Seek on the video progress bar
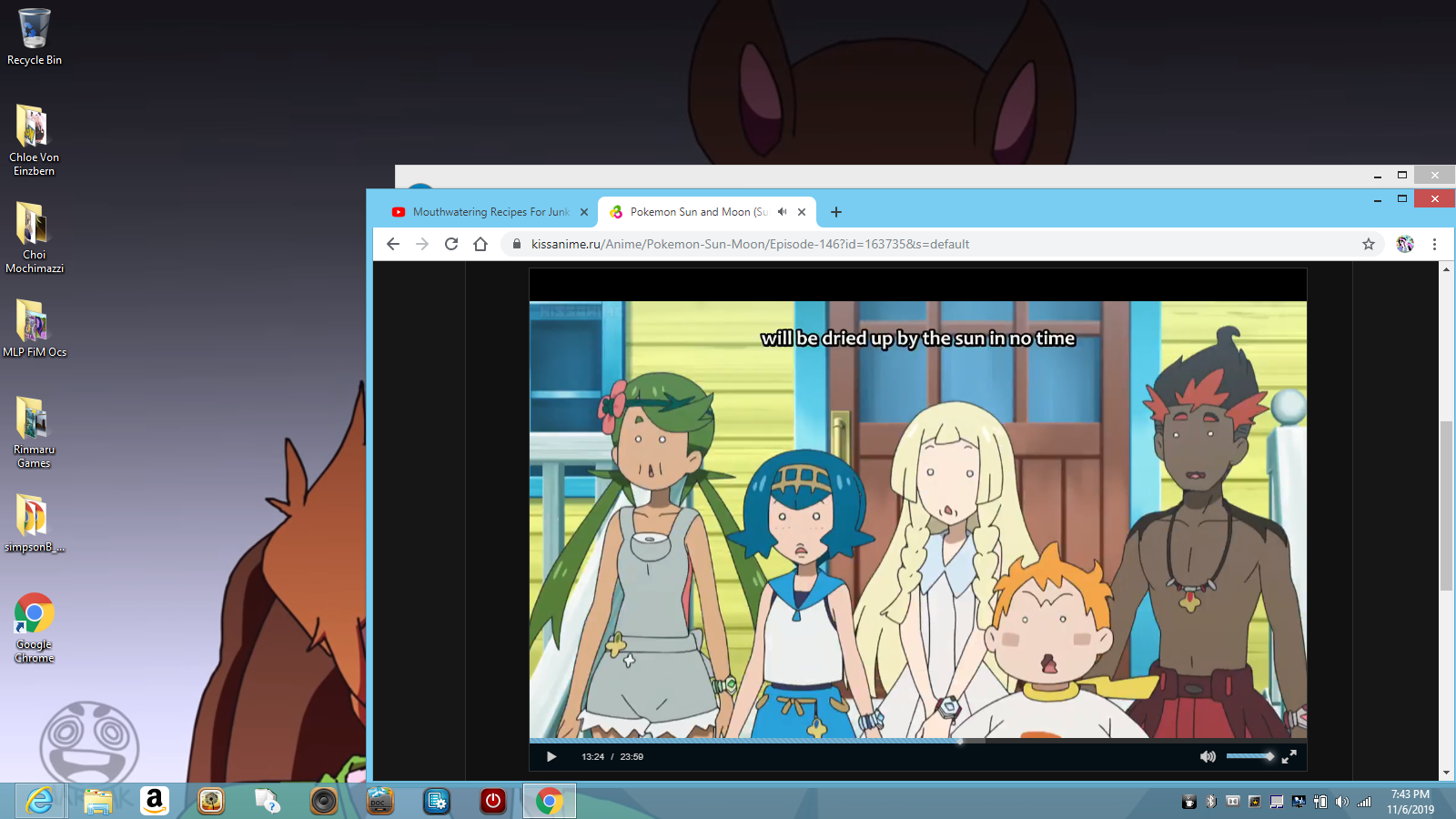The width and height of the screenshot is (1456, 819). pyautogui.click(x=918, y=741)
